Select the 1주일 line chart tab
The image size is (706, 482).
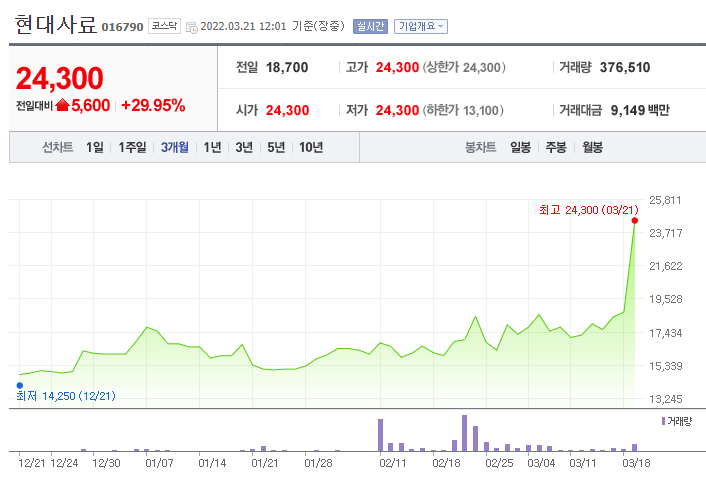(132, 147)
